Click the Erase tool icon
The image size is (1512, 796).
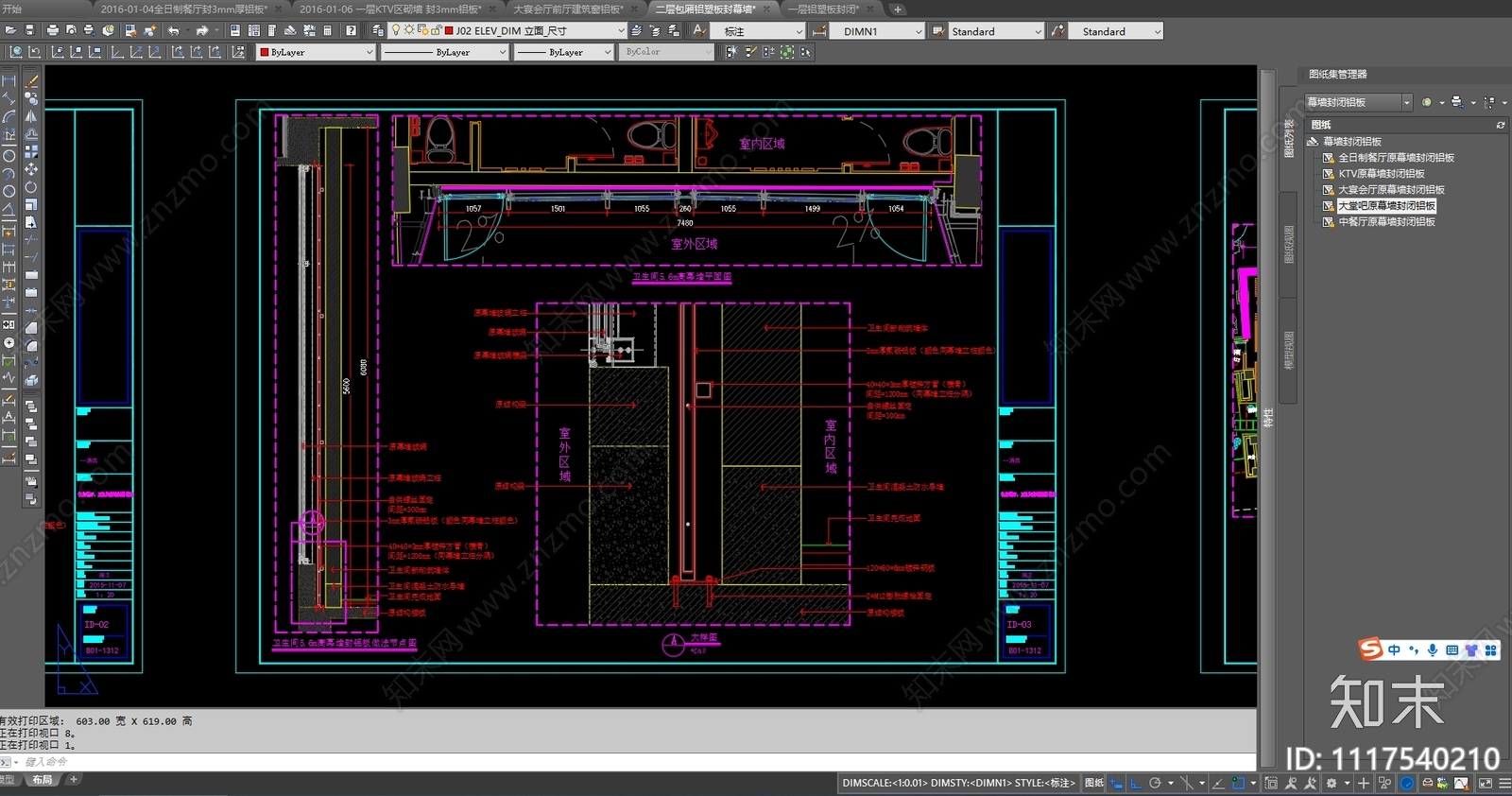pyautogui.click(x=31, y=80)
